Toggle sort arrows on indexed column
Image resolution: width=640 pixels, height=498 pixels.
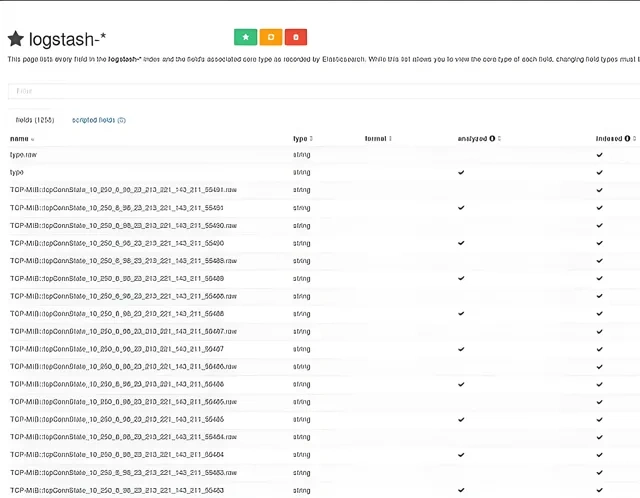tap(634, 139)
